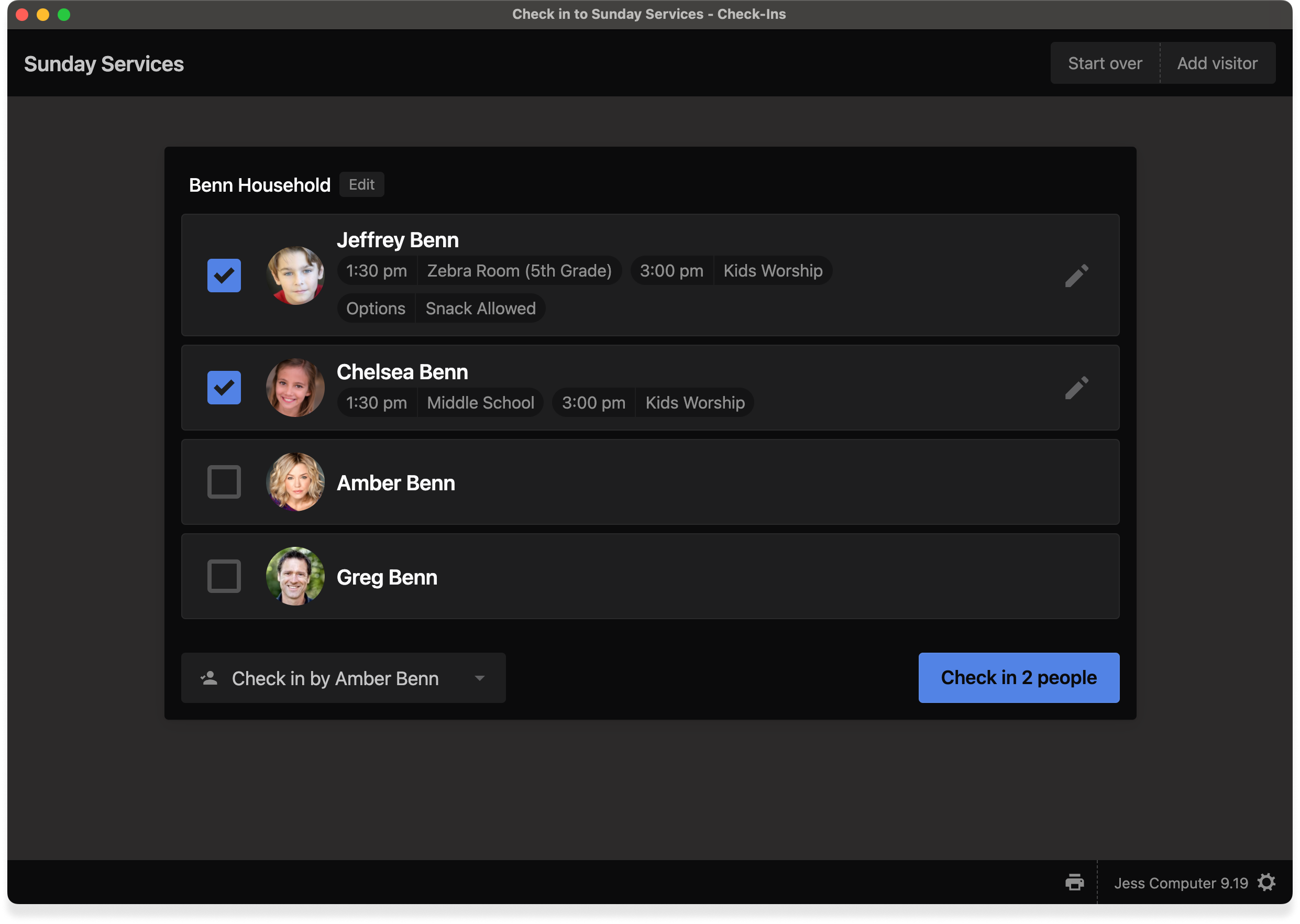Click Check in 2 people

tap(1018, 678)
